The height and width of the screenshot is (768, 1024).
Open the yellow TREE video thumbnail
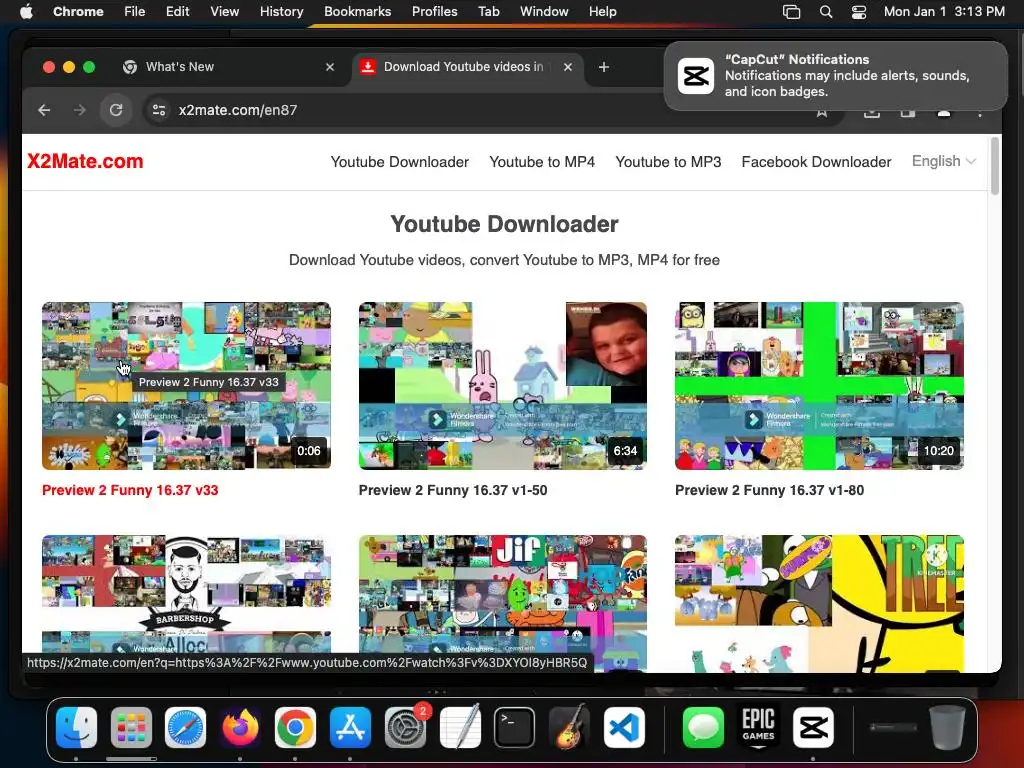(819, 603)
